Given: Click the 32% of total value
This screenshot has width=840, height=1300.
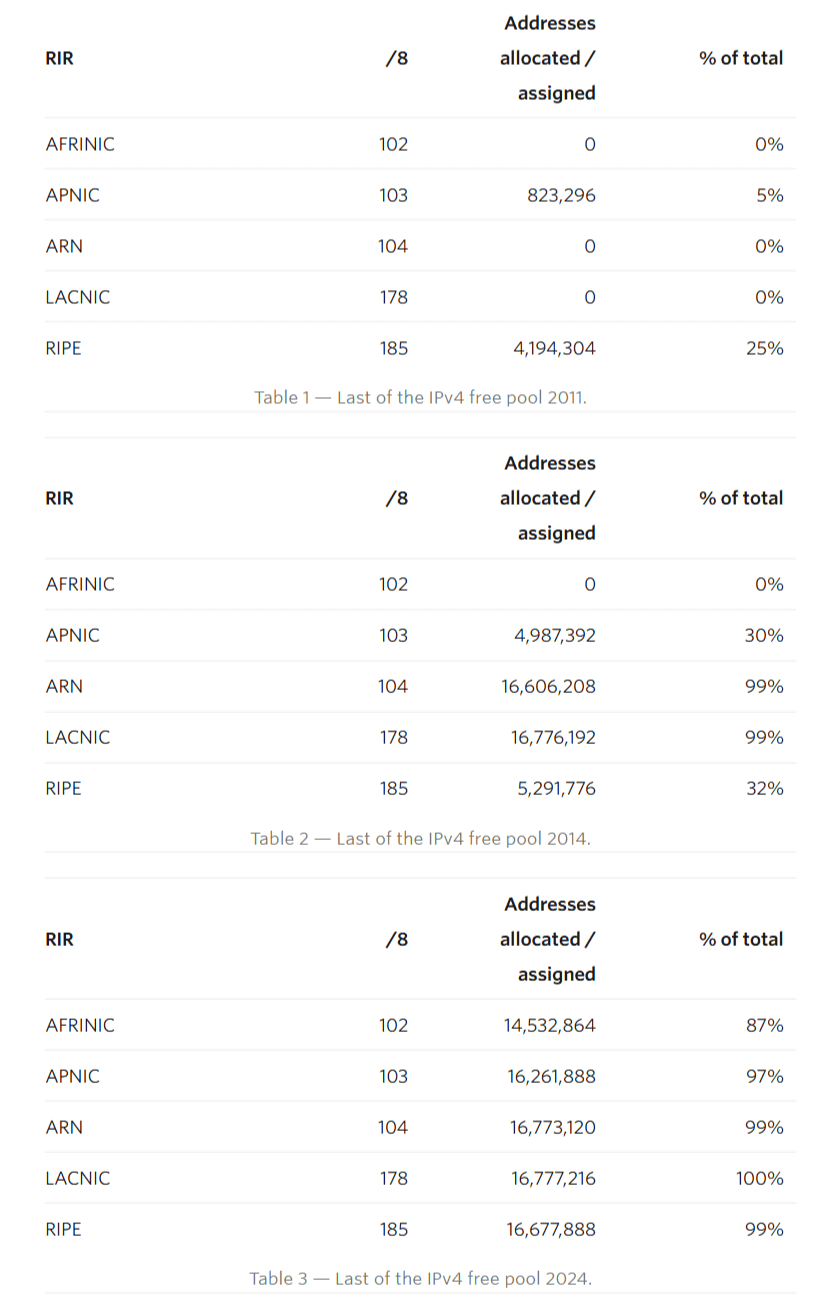Looking at the screenshot, I should [x=764, y=788].
